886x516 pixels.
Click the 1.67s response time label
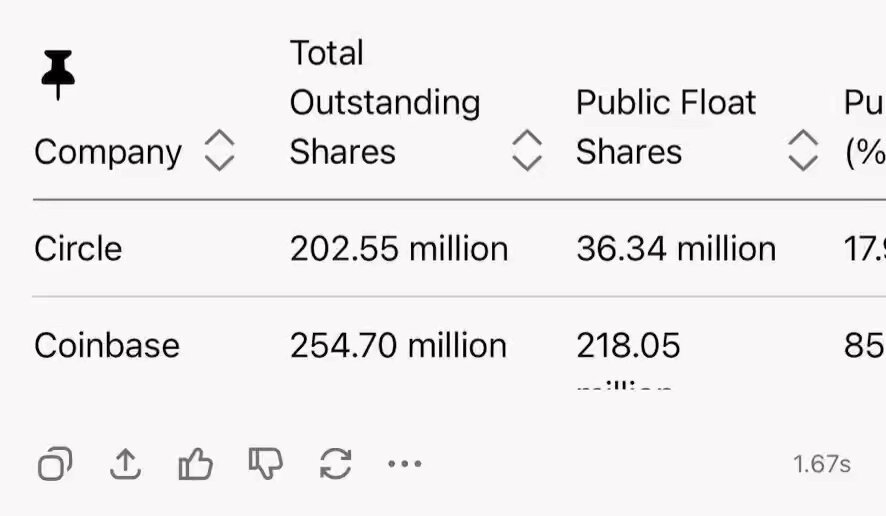[822, 465]
